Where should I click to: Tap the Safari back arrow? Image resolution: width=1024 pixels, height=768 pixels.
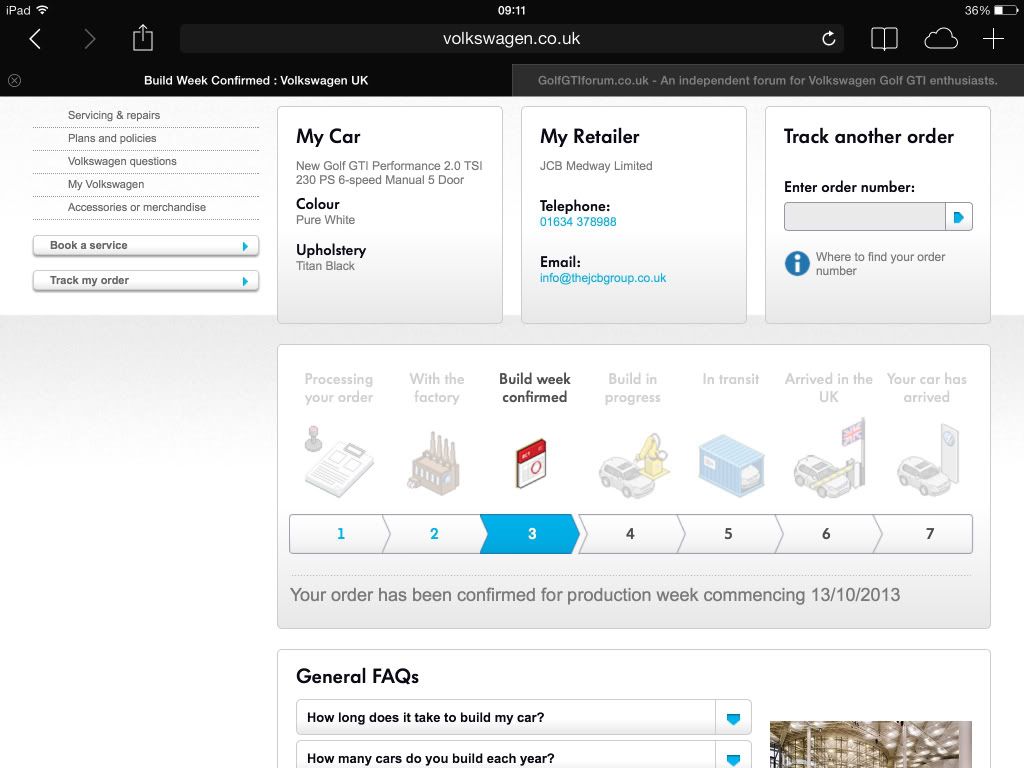click(35, 39)
